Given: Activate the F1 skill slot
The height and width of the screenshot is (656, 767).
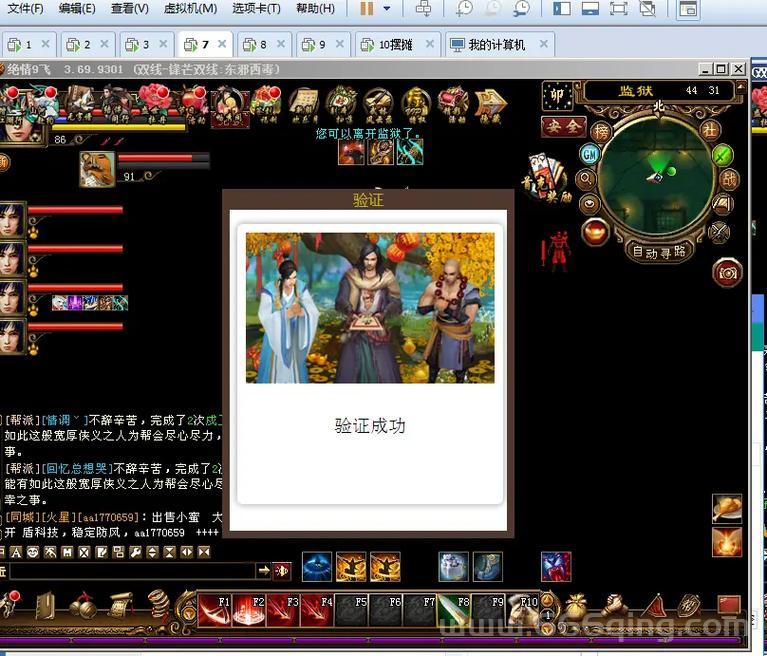Looking at the screenshot, I should pyautogui.click(x=214, y=610).
